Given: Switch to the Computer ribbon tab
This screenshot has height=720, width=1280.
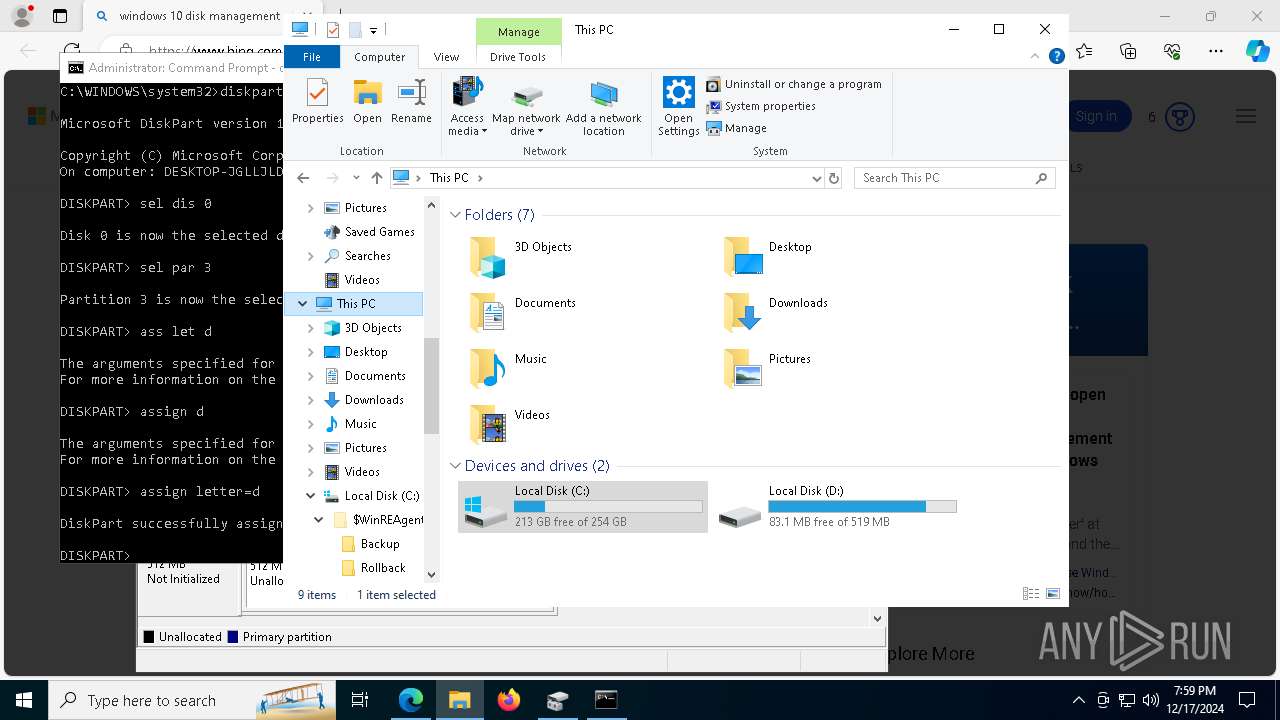Looking at the screenshot, I should coord(380,57).
